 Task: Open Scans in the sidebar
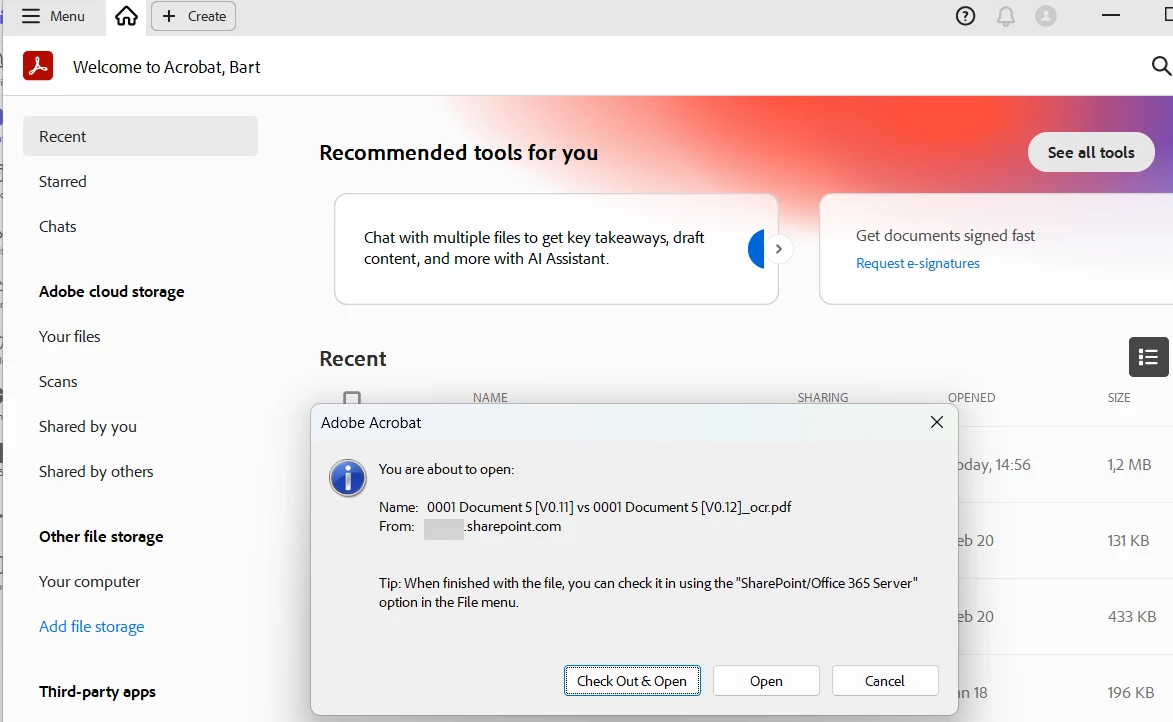(58, 382)
